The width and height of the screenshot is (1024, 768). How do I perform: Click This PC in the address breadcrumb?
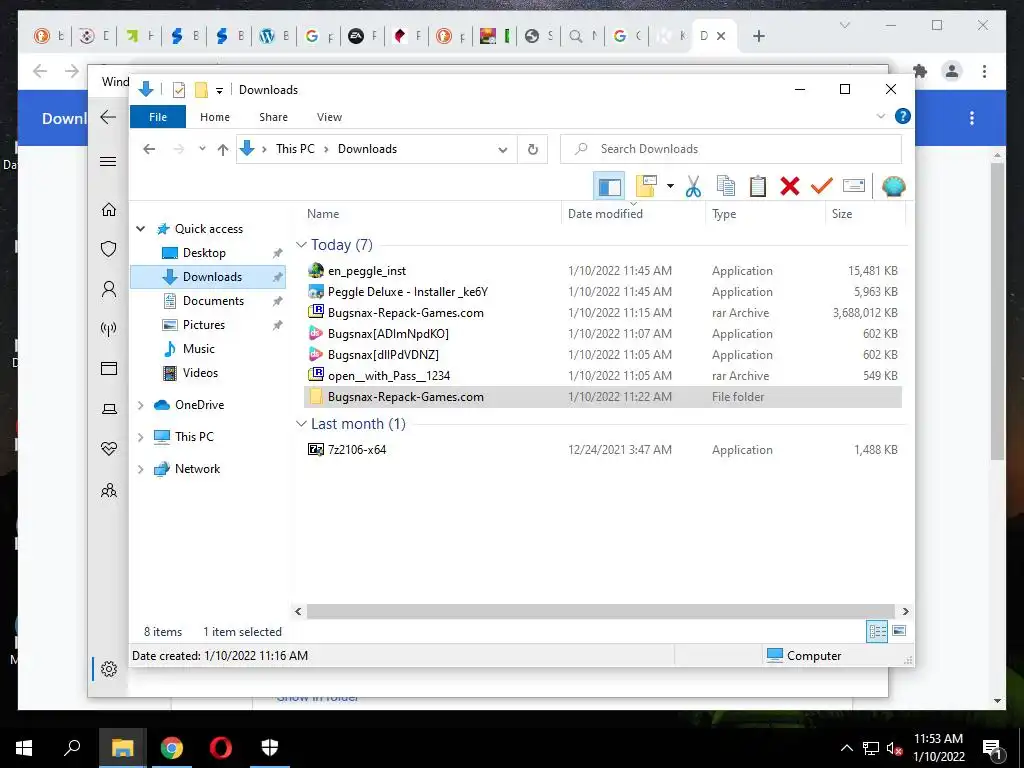[295, 149]
